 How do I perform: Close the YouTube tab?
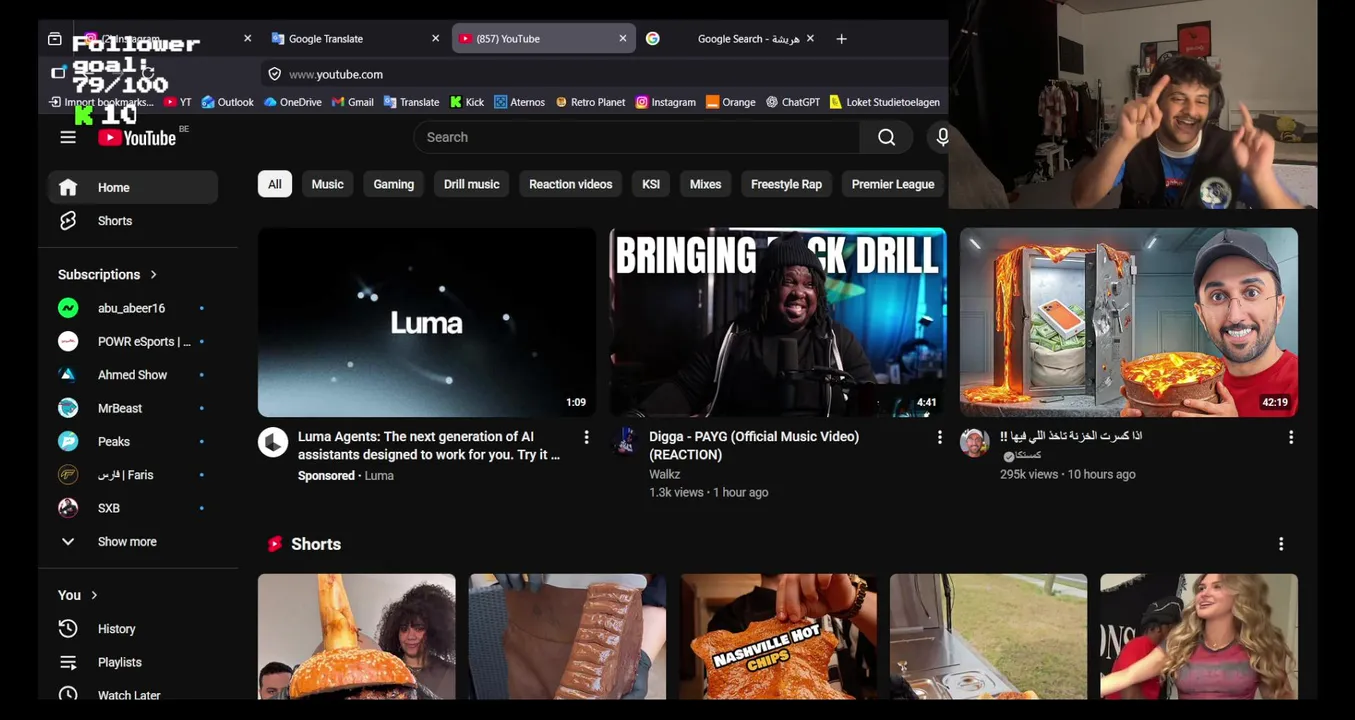tap(623, 39)
